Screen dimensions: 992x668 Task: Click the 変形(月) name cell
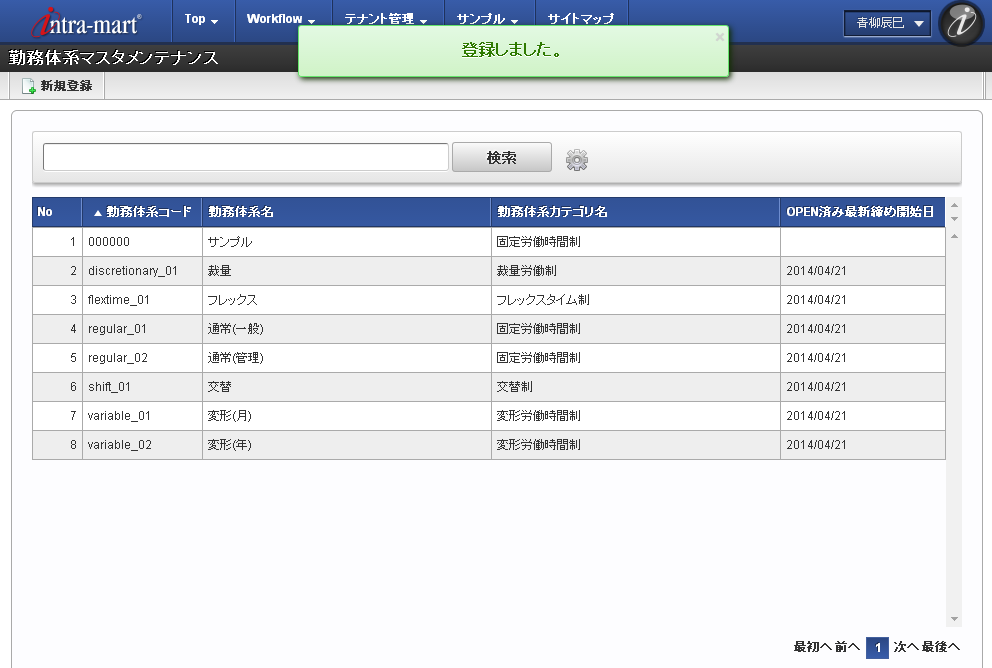click(346, 416)
